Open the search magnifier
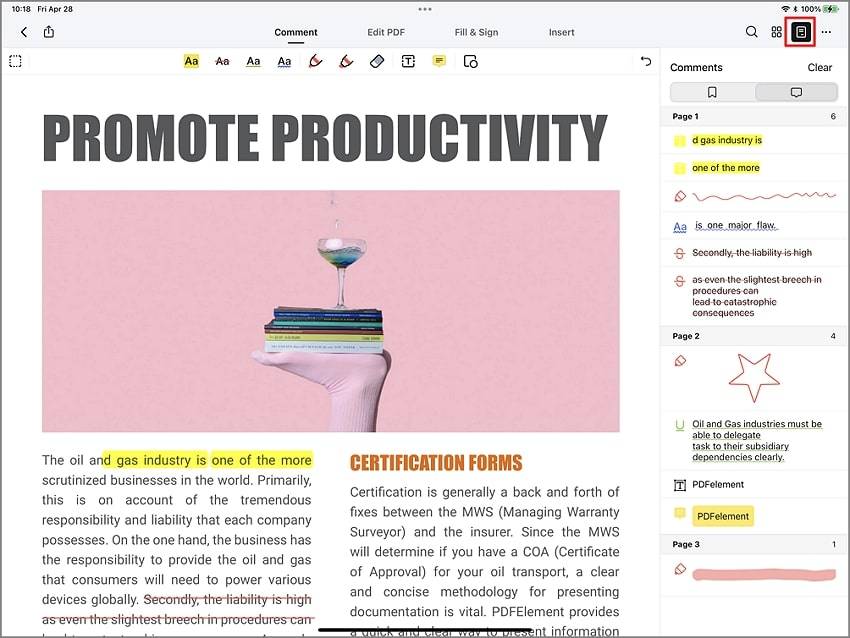Screen dimensions: 850x638 (751, 32)
